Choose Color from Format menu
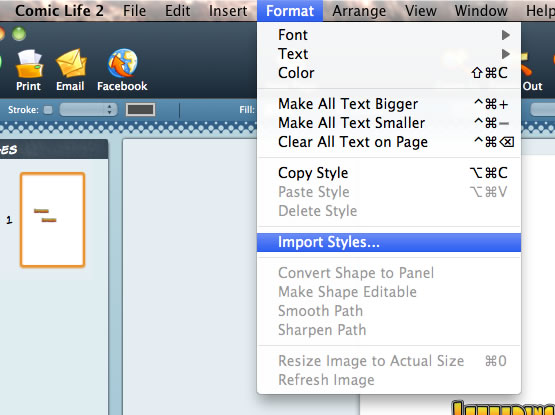The image size is (555, 415). (389, 73)
